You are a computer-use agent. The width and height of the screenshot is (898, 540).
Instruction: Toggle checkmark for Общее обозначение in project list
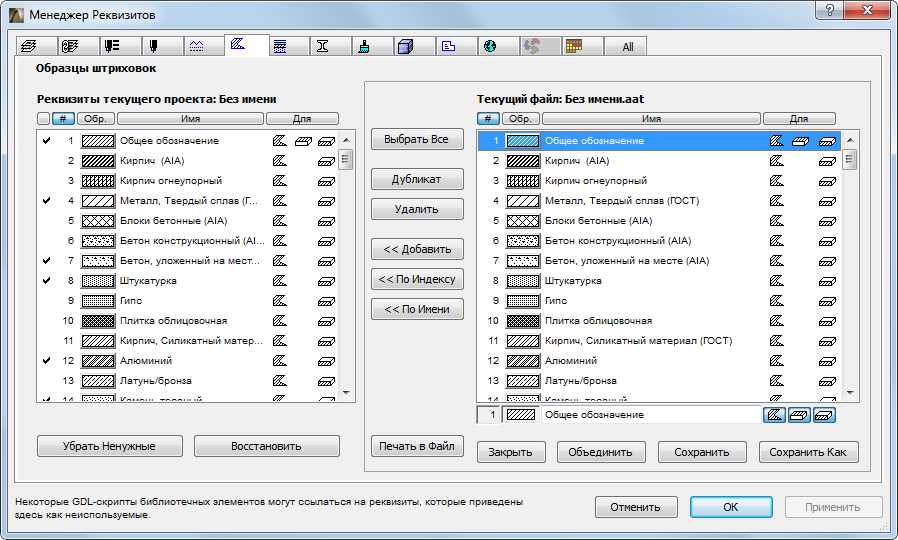[x=46, y=140]
